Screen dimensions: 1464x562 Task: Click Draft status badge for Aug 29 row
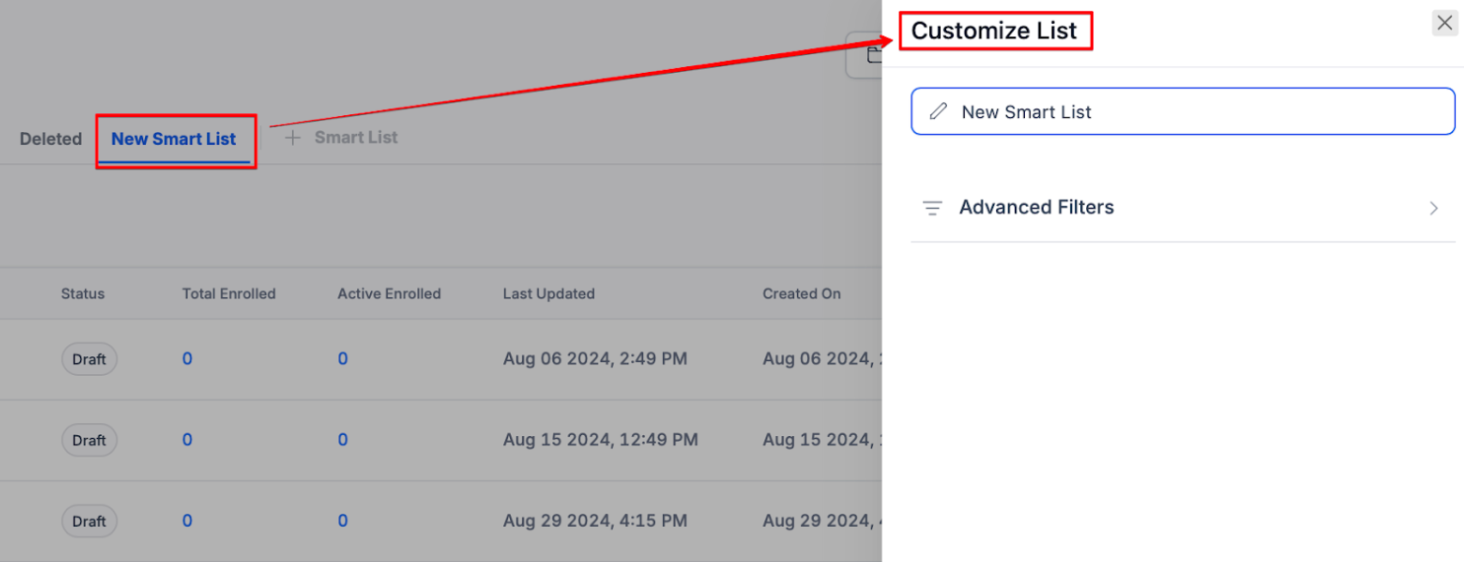tap(89, 521)
